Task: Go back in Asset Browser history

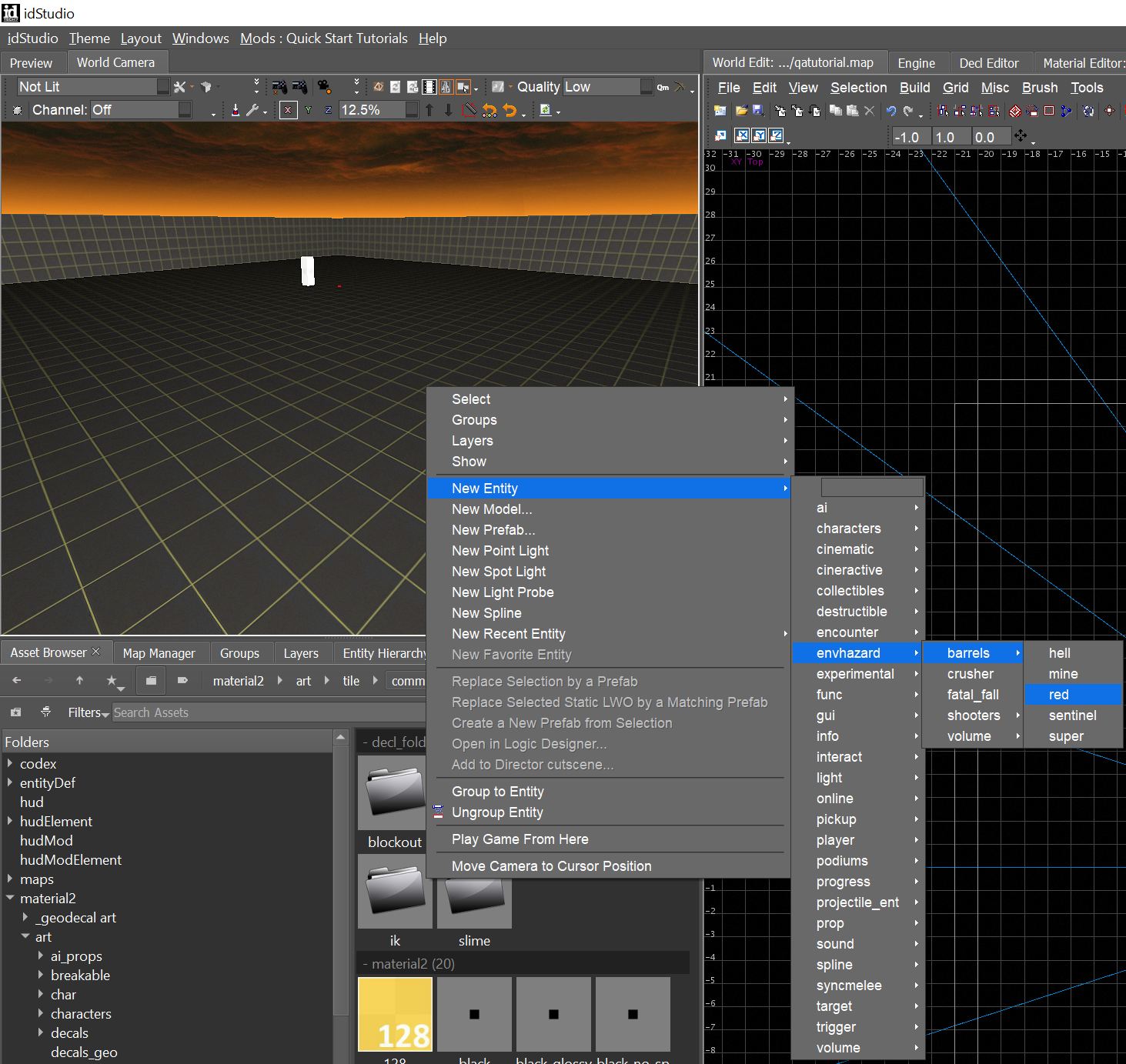Action: coord(17,681)
